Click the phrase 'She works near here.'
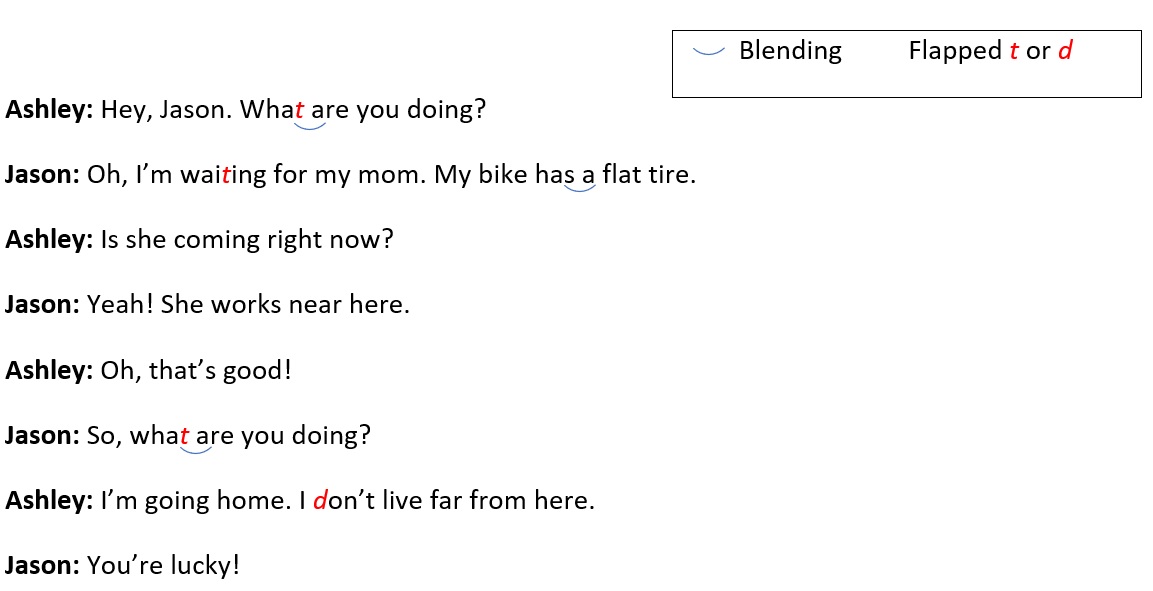1153x591 pixels. click(285, 304)
